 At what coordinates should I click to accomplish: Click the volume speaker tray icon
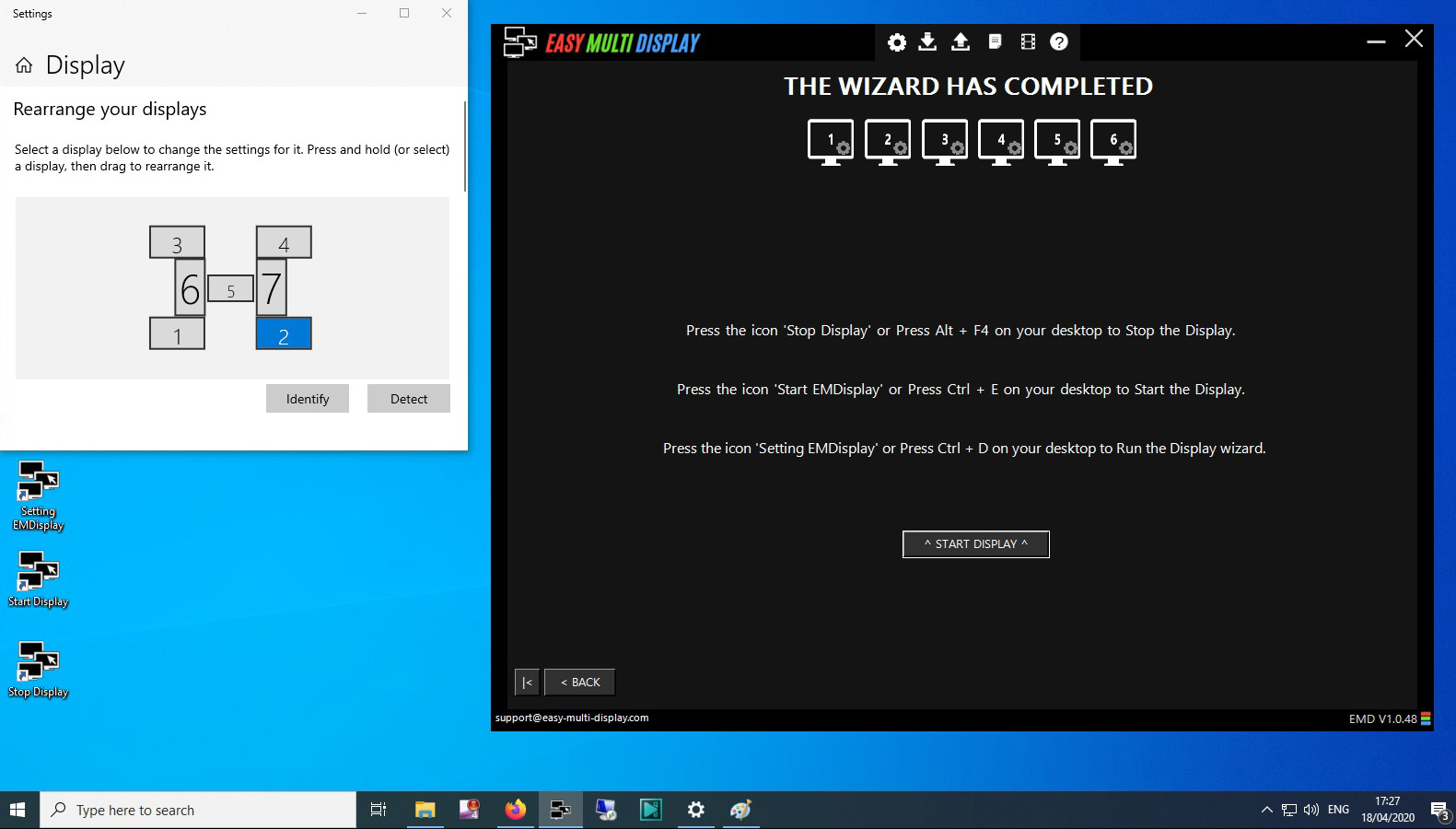pyautogui.click(x=1310, y=810)
